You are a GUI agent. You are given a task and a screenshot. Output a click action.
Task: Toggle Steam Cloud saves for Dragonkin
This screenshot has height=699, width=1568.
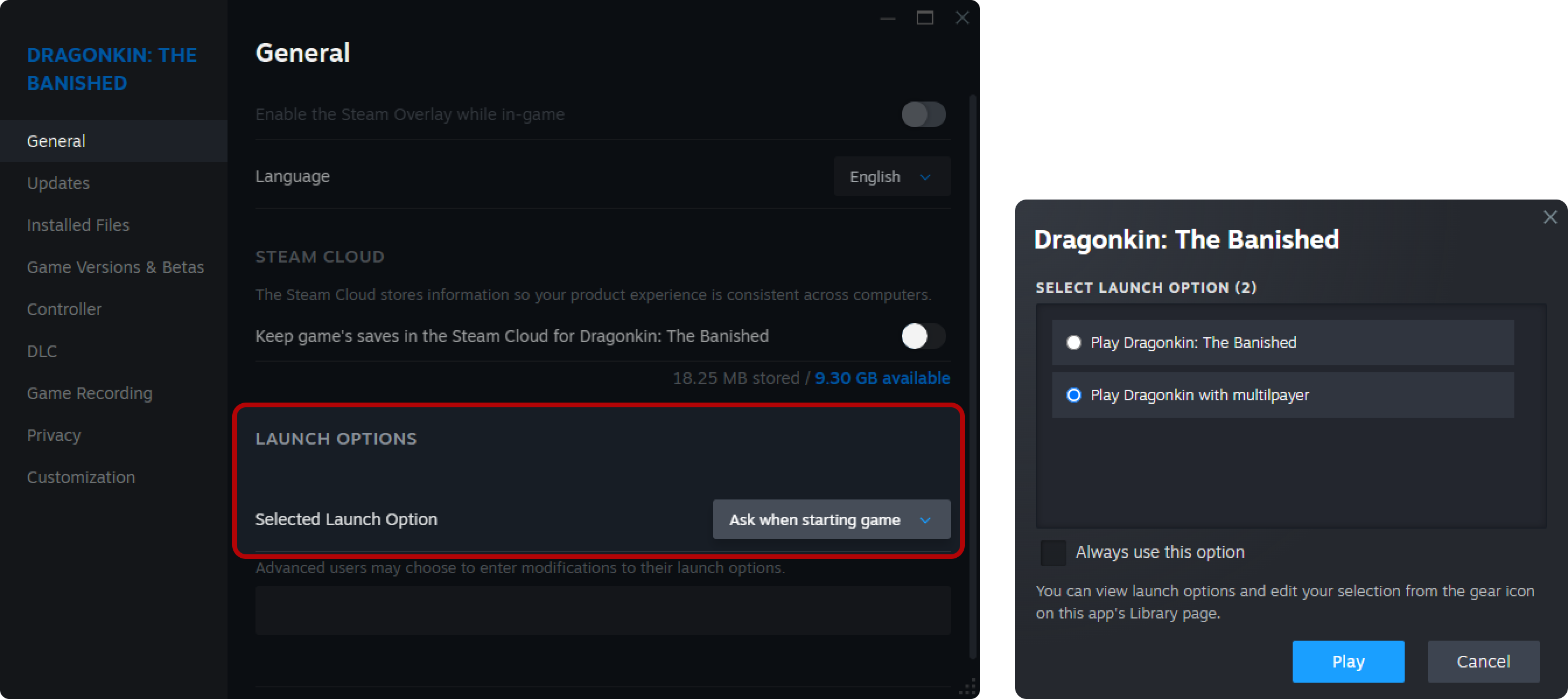click(x=923, y=336)
